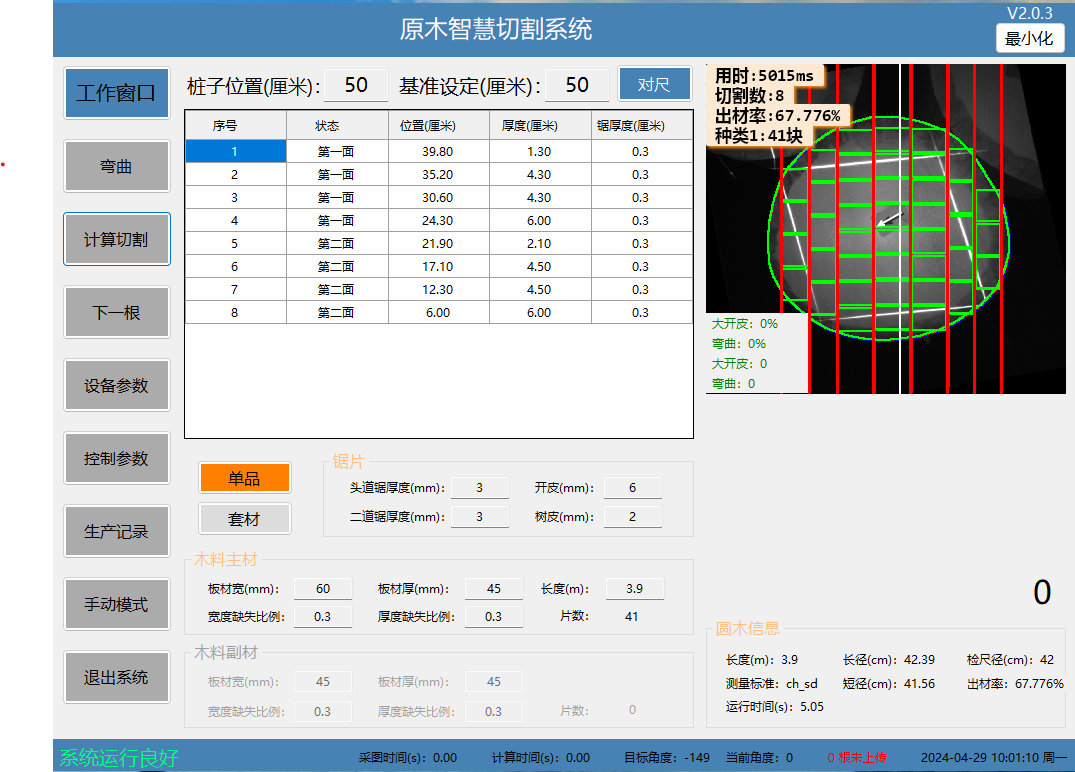This screenshot has width=1075, height=772.
Task: Click 退出系统 to exit
Action: click(x=116, y=678)
